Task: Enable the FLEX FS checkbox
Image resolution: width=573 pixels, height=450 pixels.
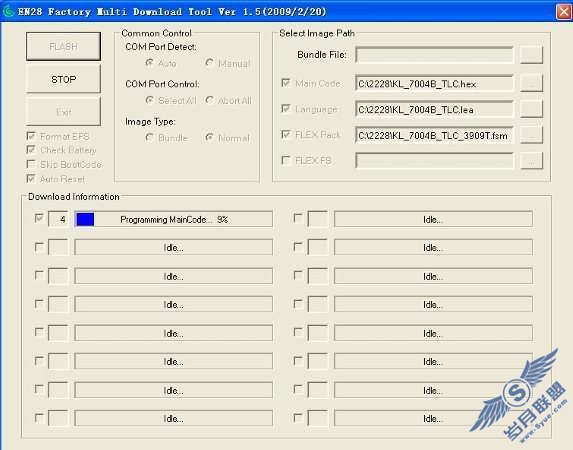Action: pos(286,160)
